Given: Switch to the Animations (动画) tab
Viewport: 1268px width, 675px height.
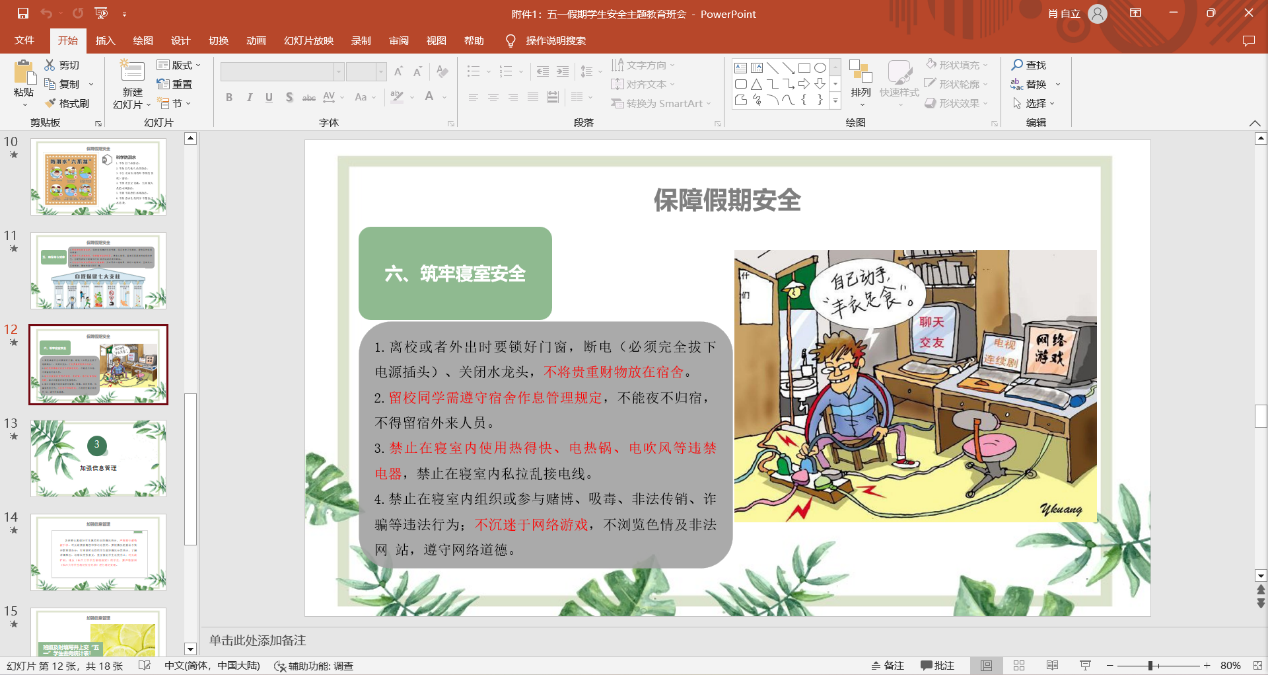Looking at the screenshot, I should [256, 41].
